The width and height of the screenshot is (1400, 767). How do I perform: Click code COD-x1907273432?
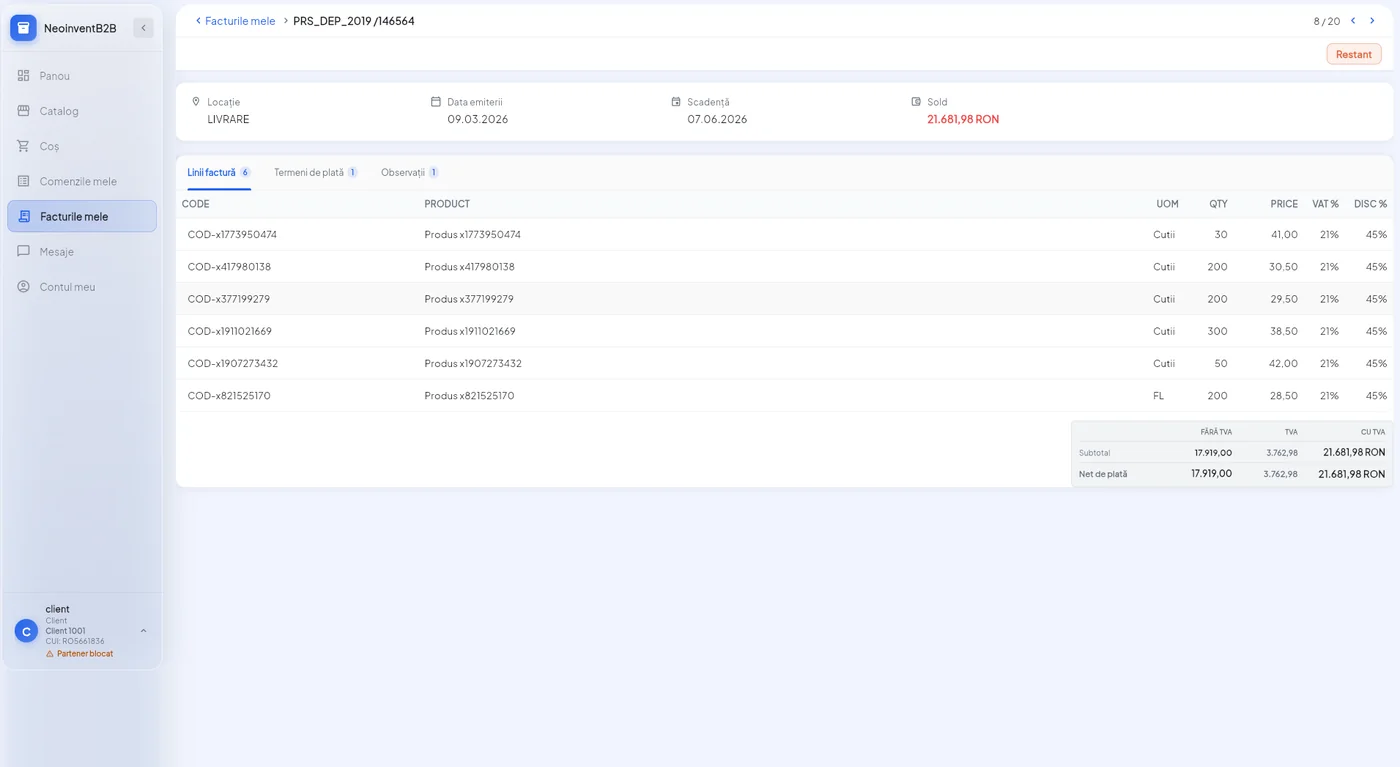pyautogui.click(x=233, y=364)
